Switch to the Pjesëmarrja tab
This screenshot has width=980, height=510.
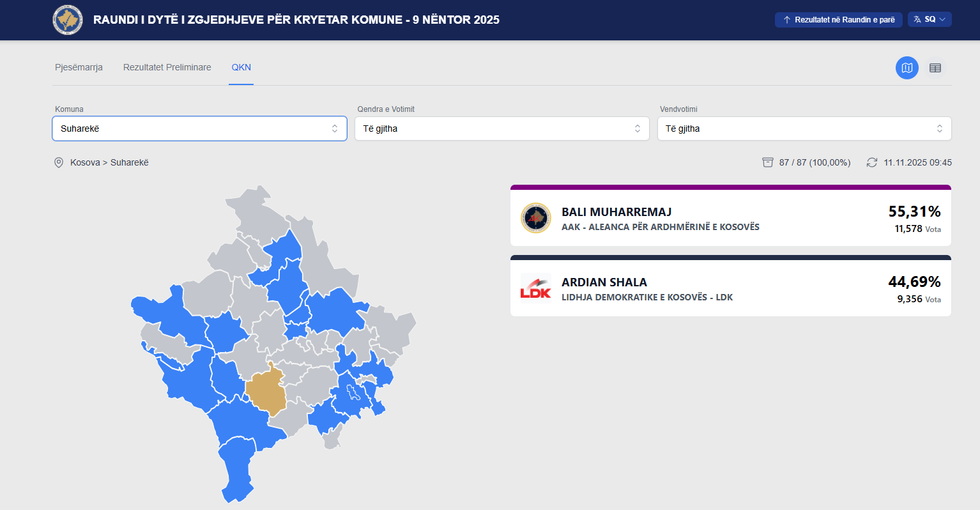click(78, 68)
